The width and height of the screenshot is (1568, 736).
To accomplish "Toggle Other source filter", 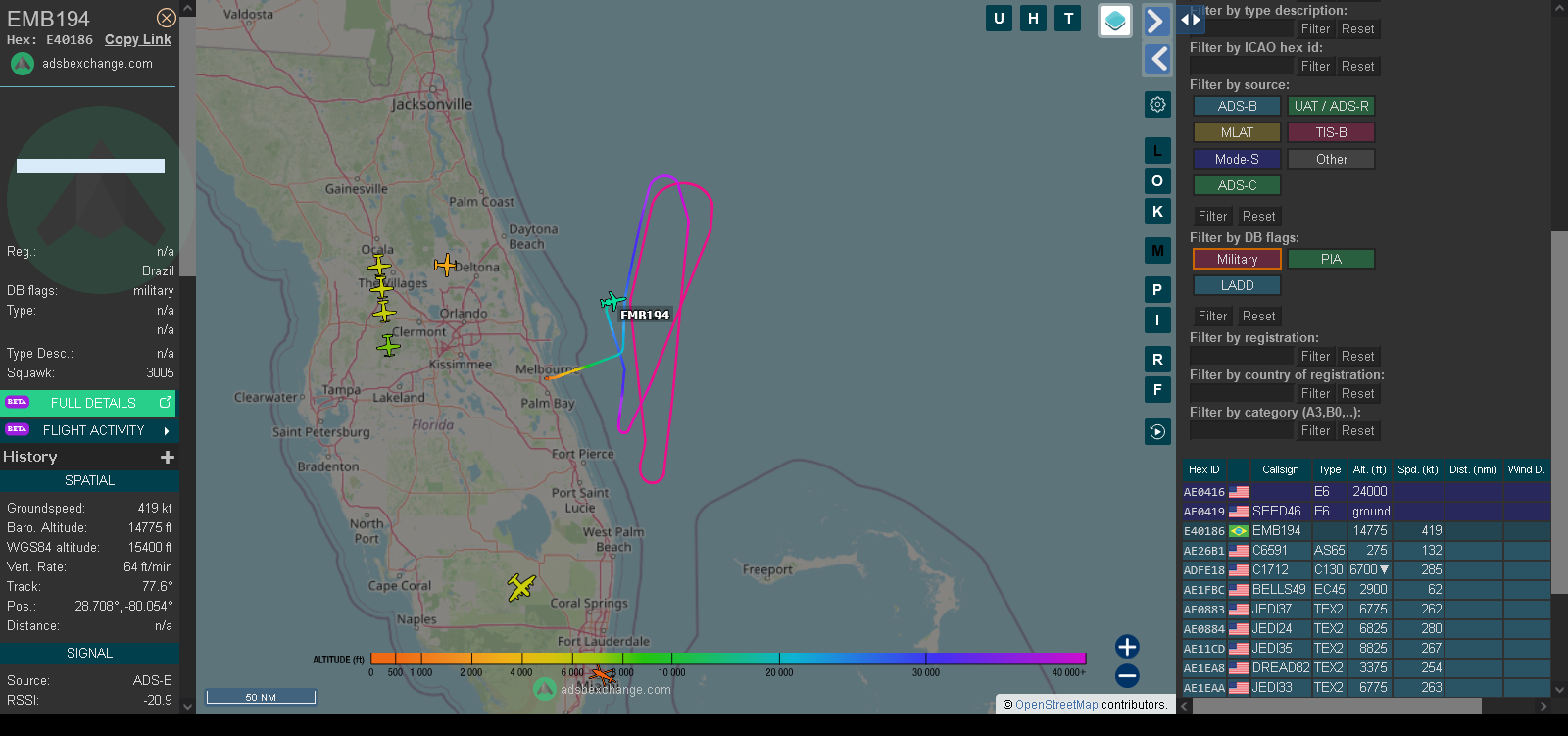I will coord(1331,159).
